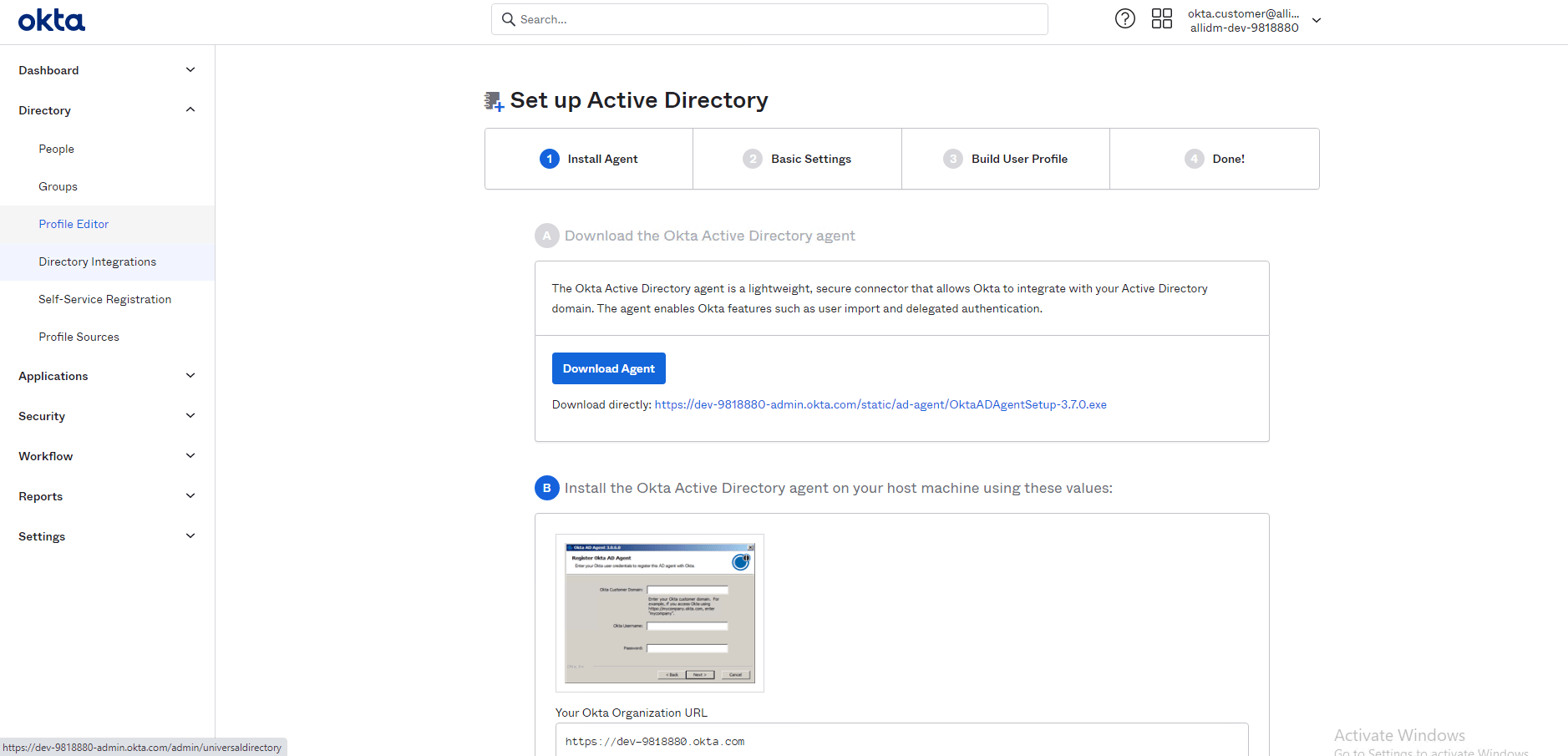Open the account dropdown arrow
The image size is (1568, 756).
pyautogui.click(x=1317, y=20)
